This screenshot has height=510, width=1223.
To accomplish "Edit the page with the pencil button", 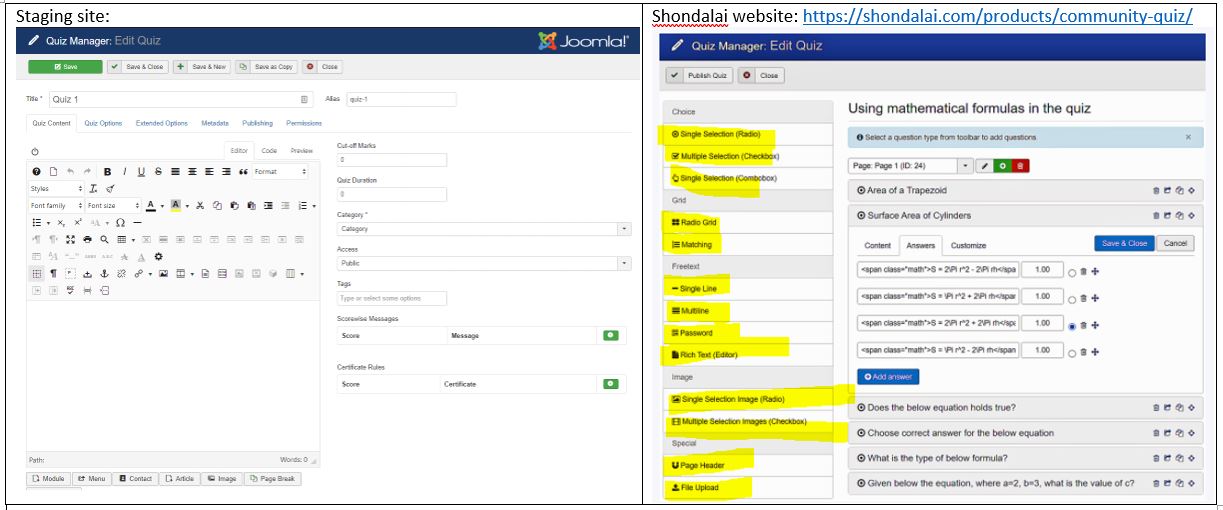I will [984, 164].
